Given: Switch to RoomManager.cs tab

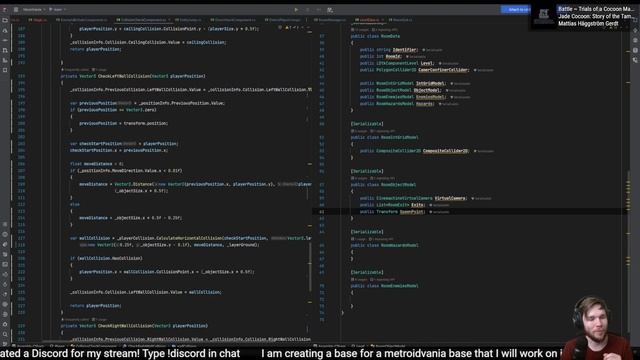Looking at the screenshot, I should pyautogui.click(x=331, y=20).
